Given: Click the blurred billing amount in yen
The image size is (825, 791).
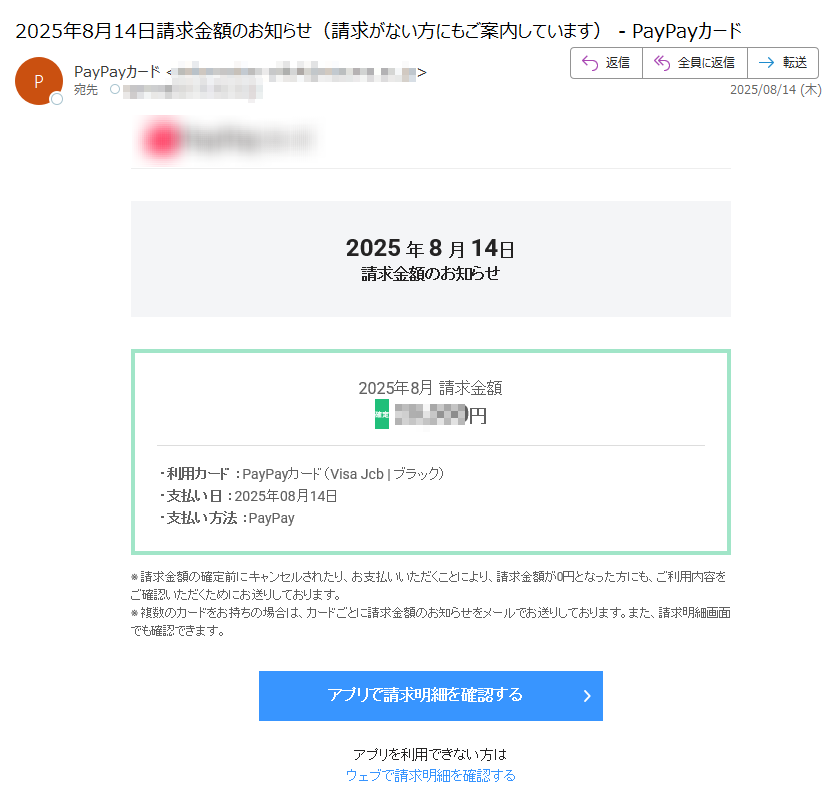Looking at the screenshot, I should point(431,415).
